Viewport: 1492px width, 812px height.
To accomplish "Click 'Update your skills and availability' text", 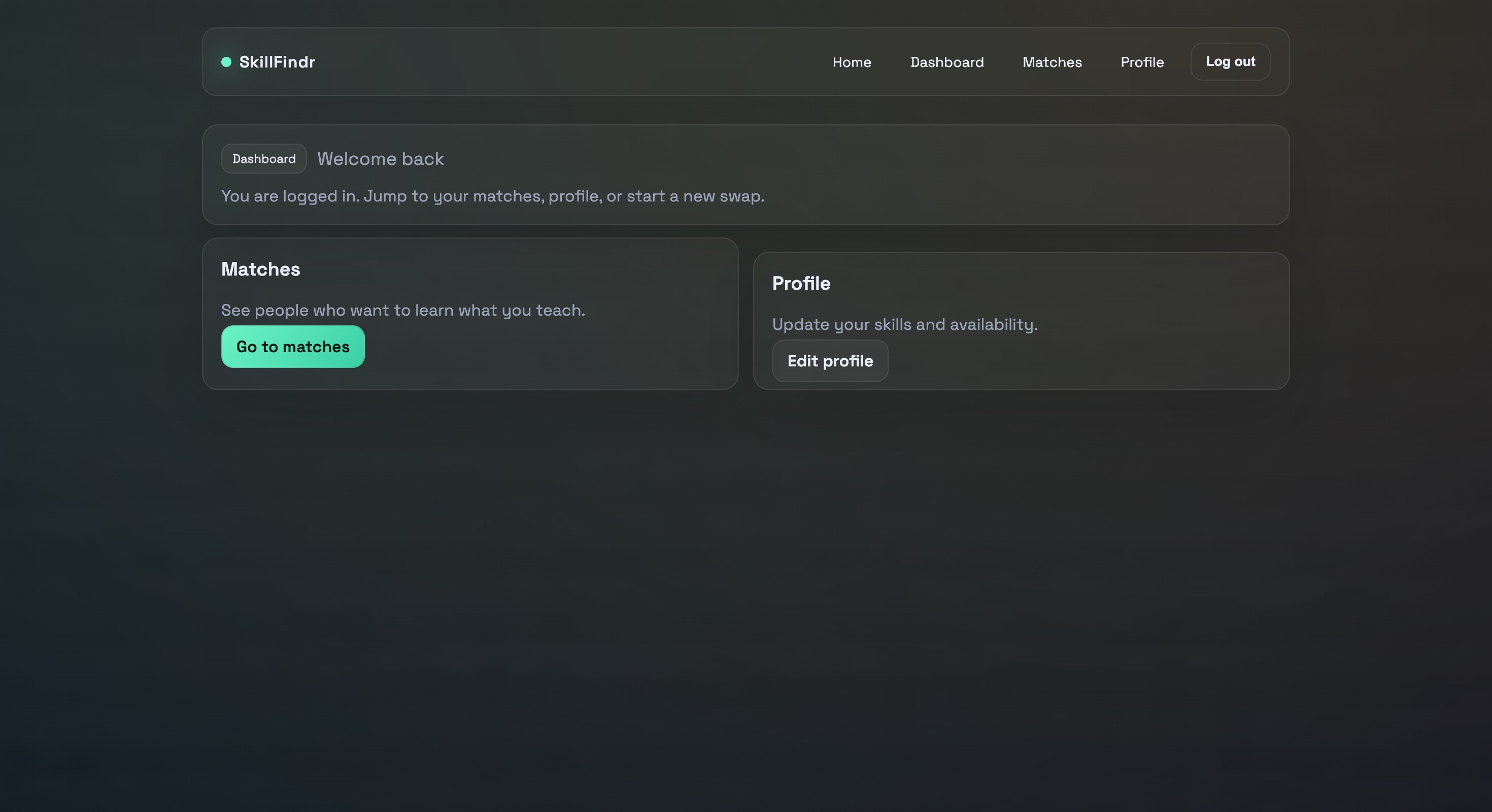I will [x=904, y=324].
